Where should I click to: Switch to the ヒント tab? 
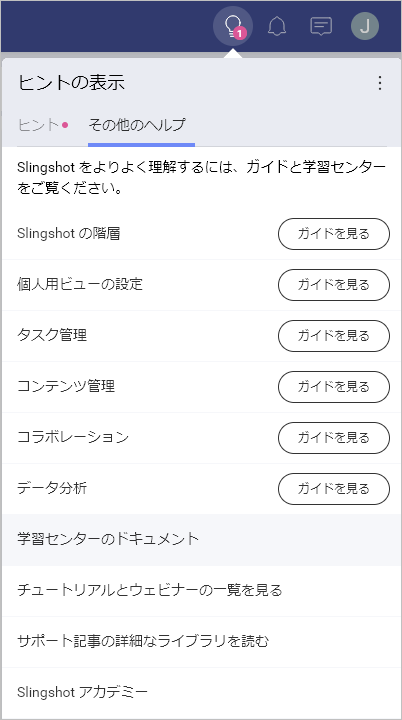[x=43, y=125]
